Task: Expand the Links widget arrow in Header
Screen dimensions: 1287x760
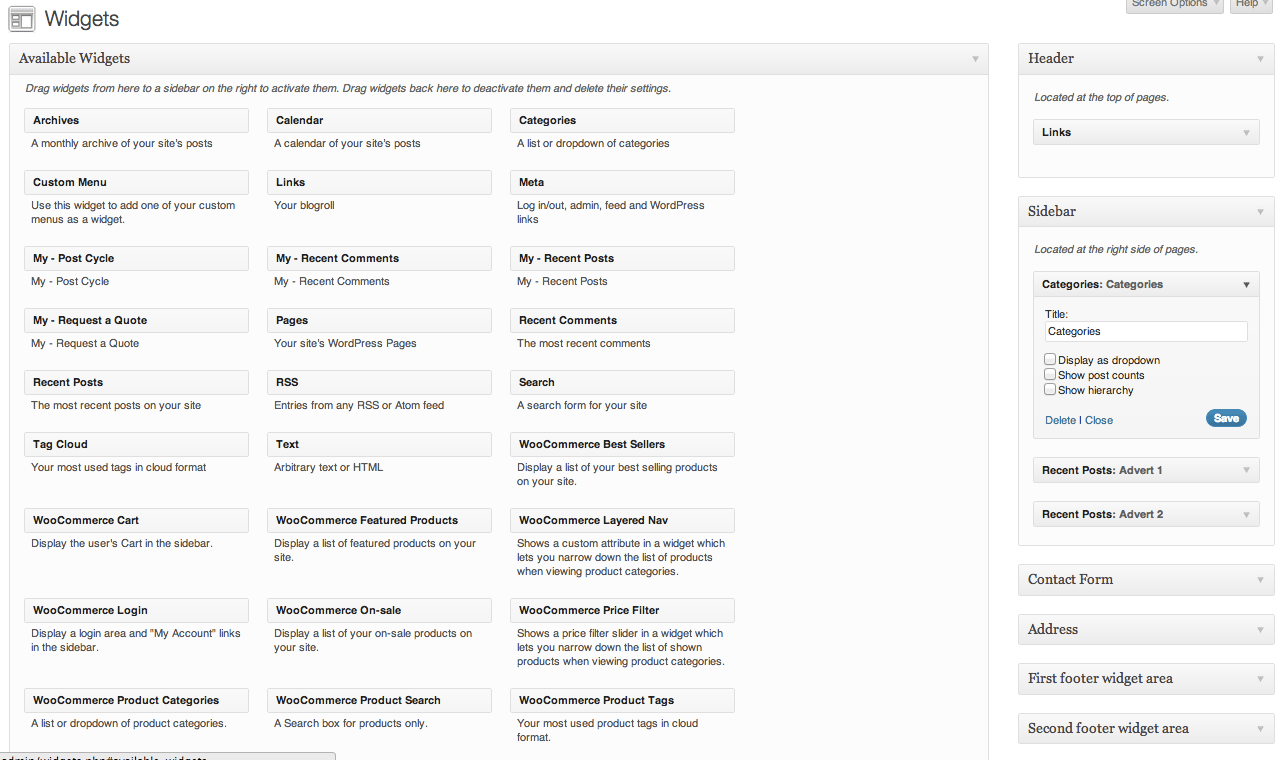Action: pyautogui.click(x=1246, y=133)
